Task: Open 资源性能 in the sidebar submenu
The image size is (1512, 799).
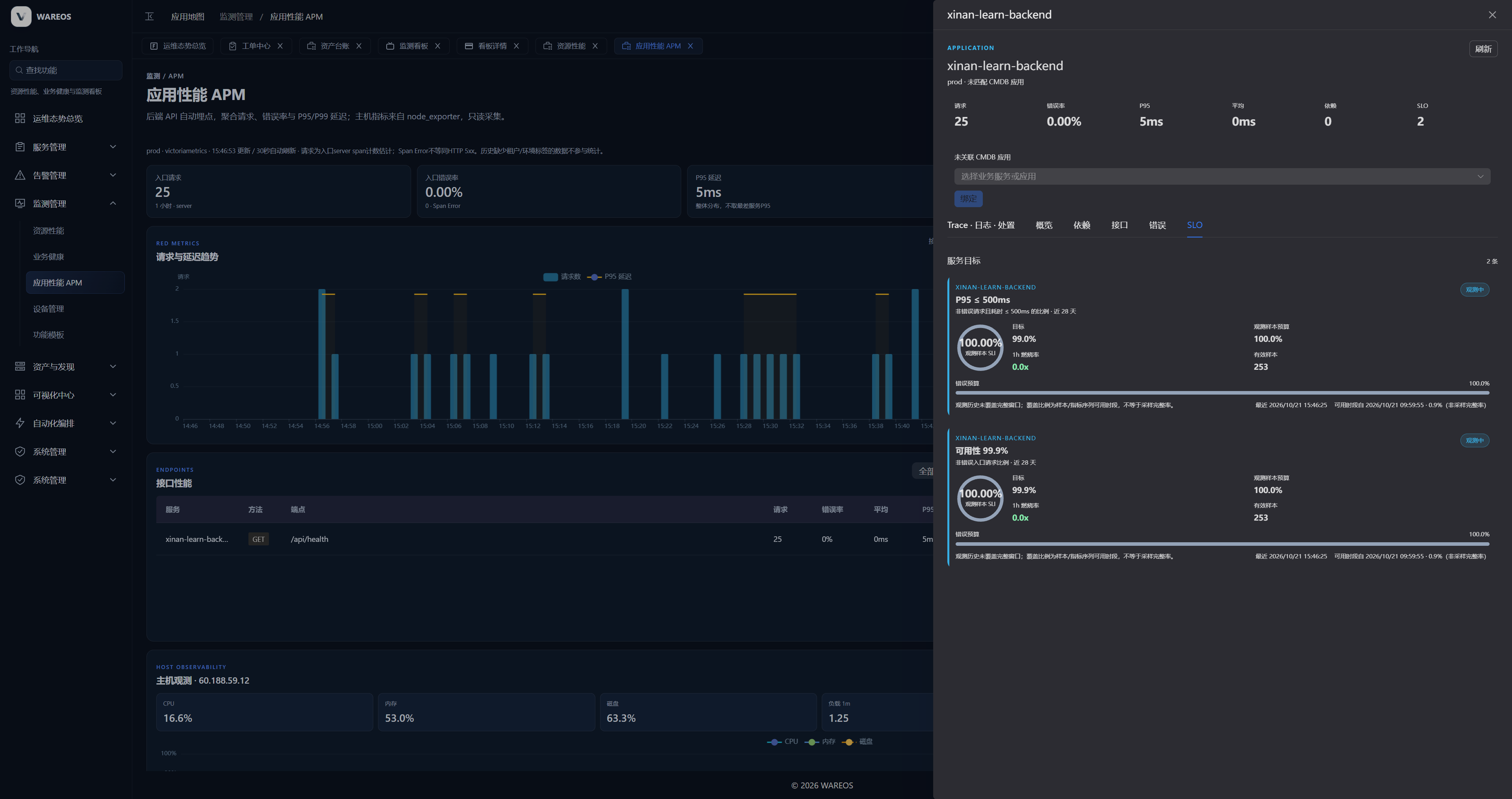Action: tap(49, 231)
